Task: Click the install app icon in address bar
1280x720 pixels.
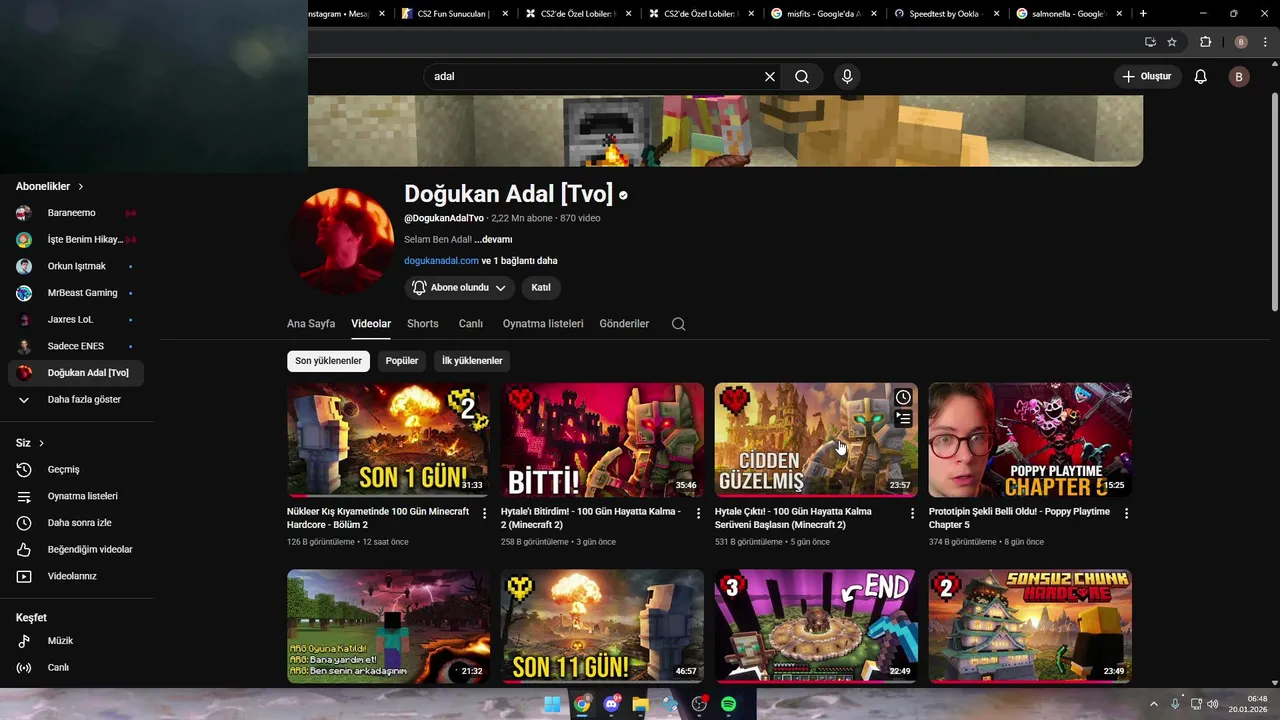Action: (x=1150, y=42)
